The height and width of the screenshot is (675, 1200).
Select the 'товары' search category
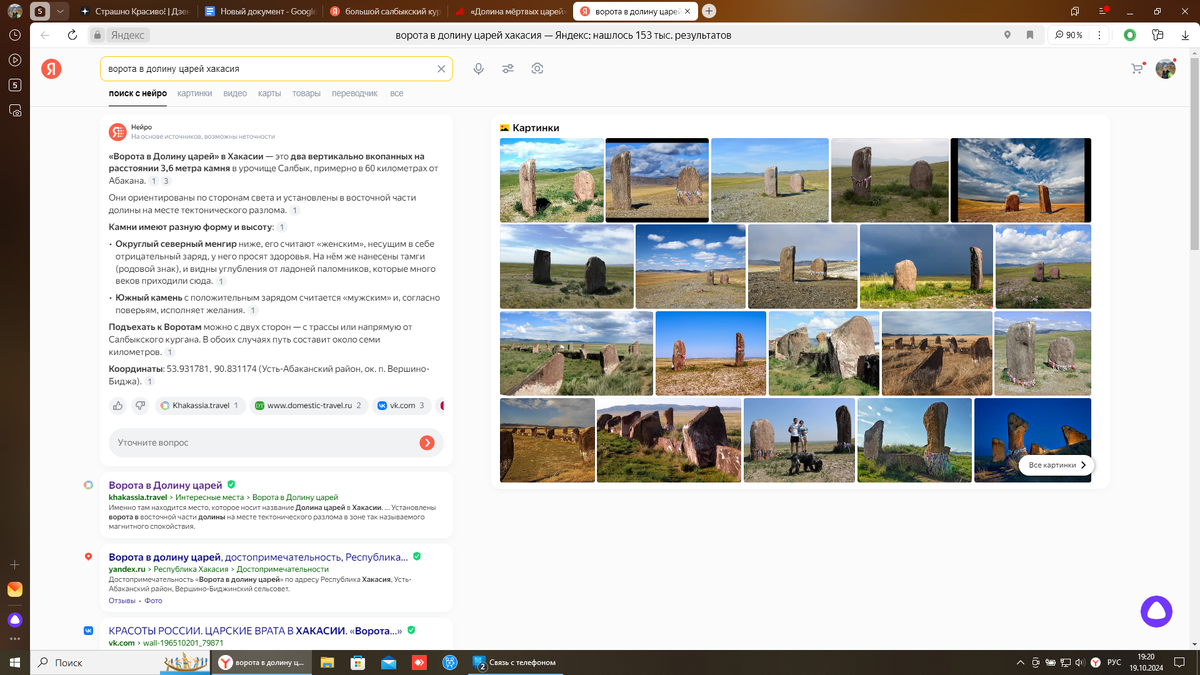[x=306, y=93]
